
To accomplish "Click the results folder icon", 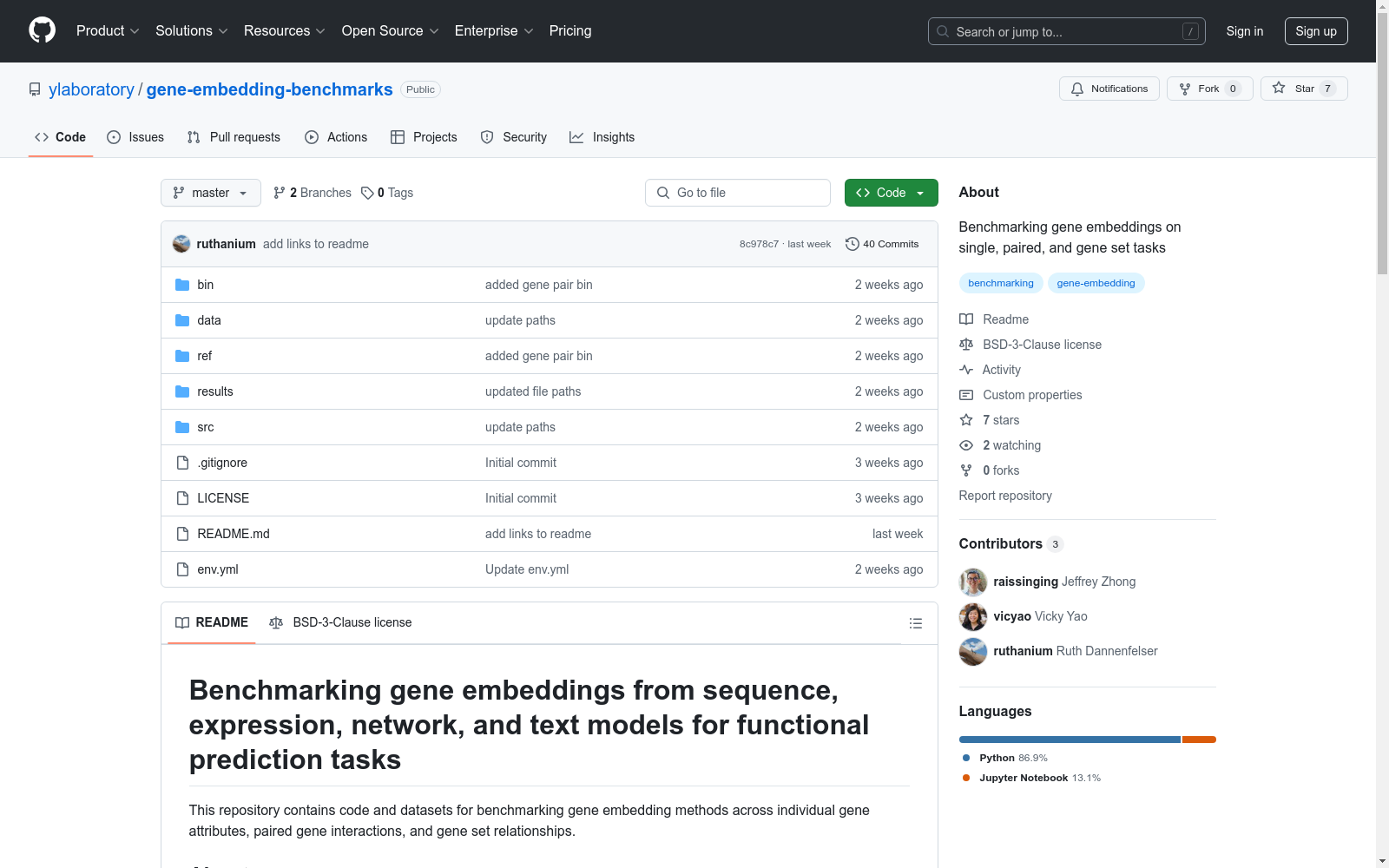I will coord(182,391).
